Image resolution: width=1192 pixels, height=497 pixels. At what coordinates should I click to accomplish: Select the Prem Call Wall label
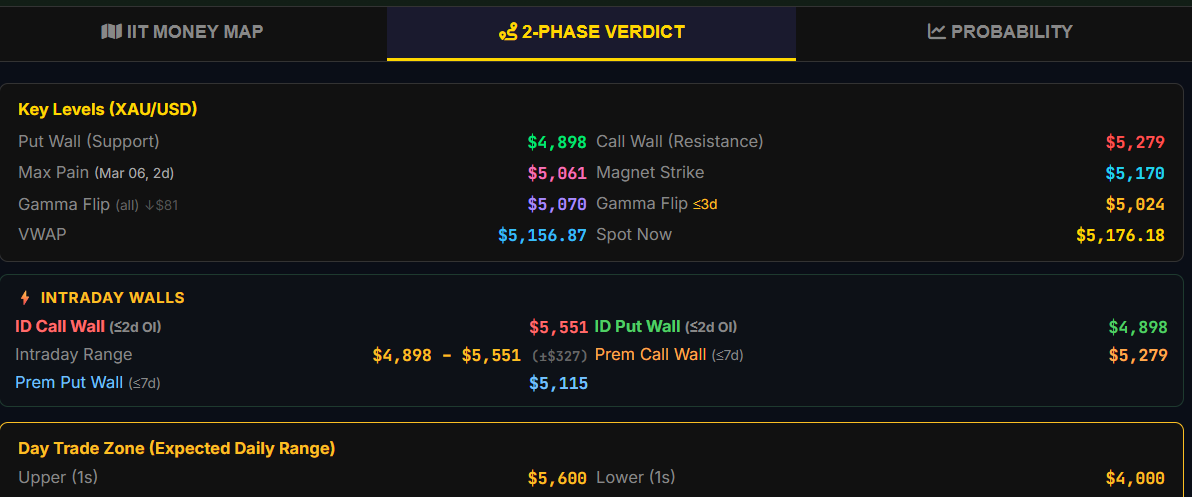650,355
